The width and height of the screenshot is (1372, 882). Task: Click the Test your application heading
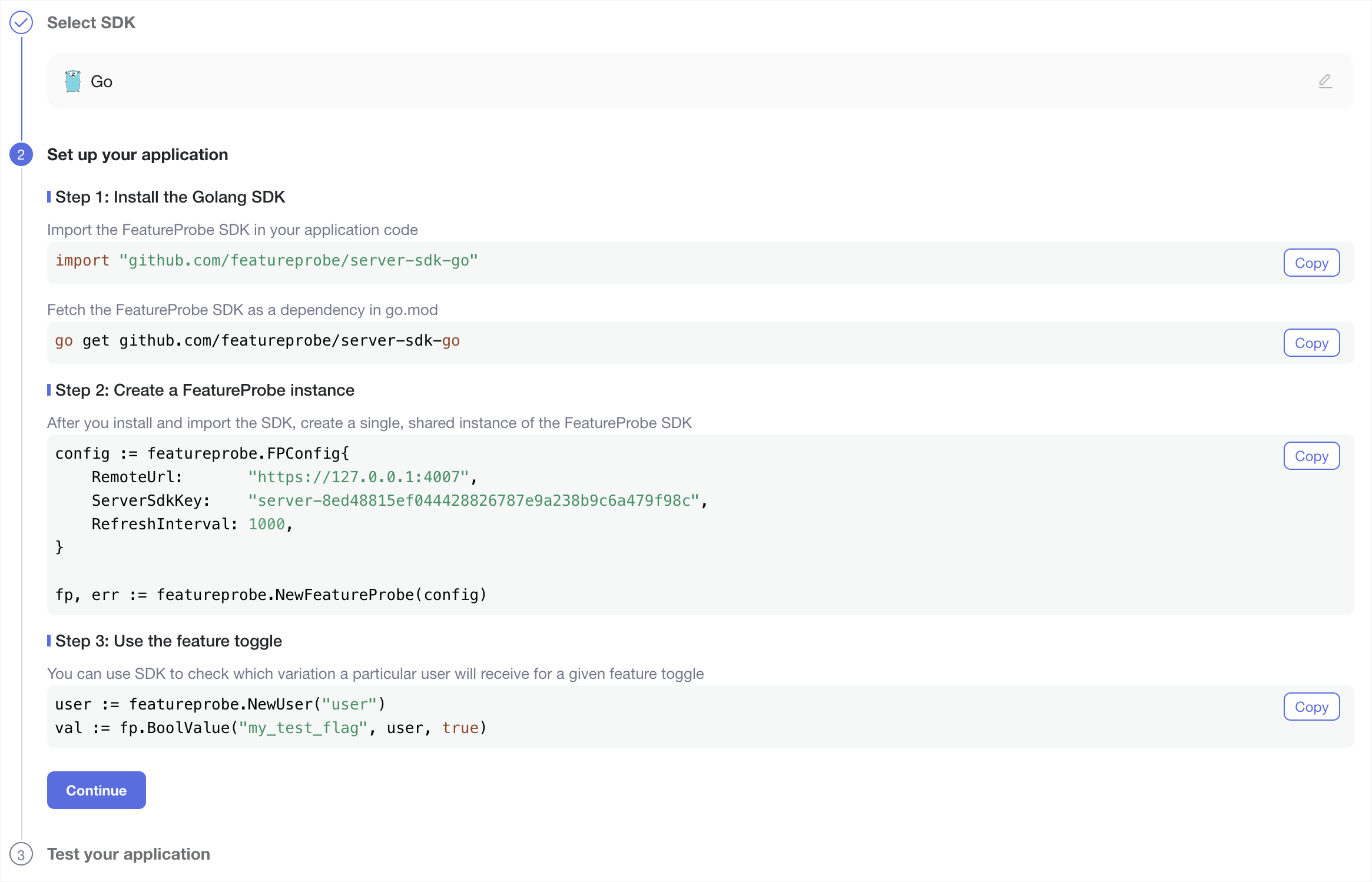pyautogui.click(x=128, y=854)
